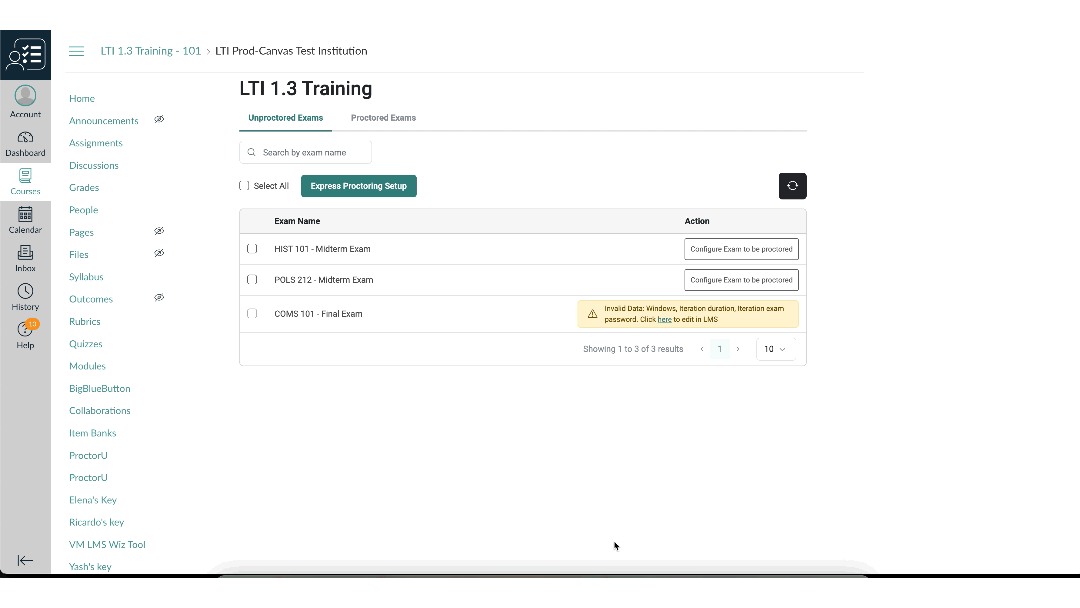Check the HIST 101 - Midterm Exam checkbox
1080x608 pixels.
252,249
